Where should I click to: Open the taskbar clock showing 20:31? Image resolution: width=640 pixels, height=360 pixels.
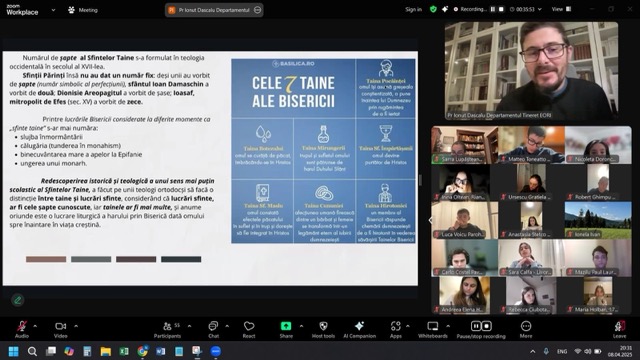tap(619, 351)
